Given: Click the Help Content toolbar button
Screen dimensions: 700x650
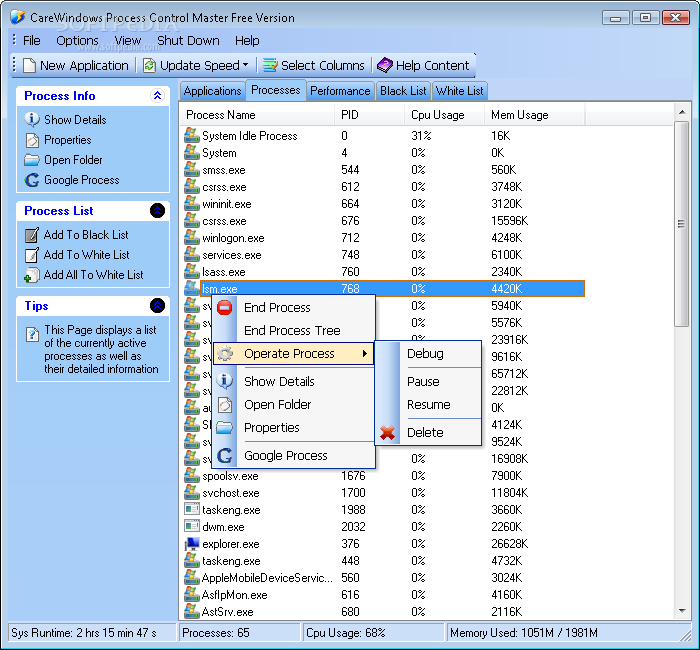Looking at the screenshot, I should point(423,65).
